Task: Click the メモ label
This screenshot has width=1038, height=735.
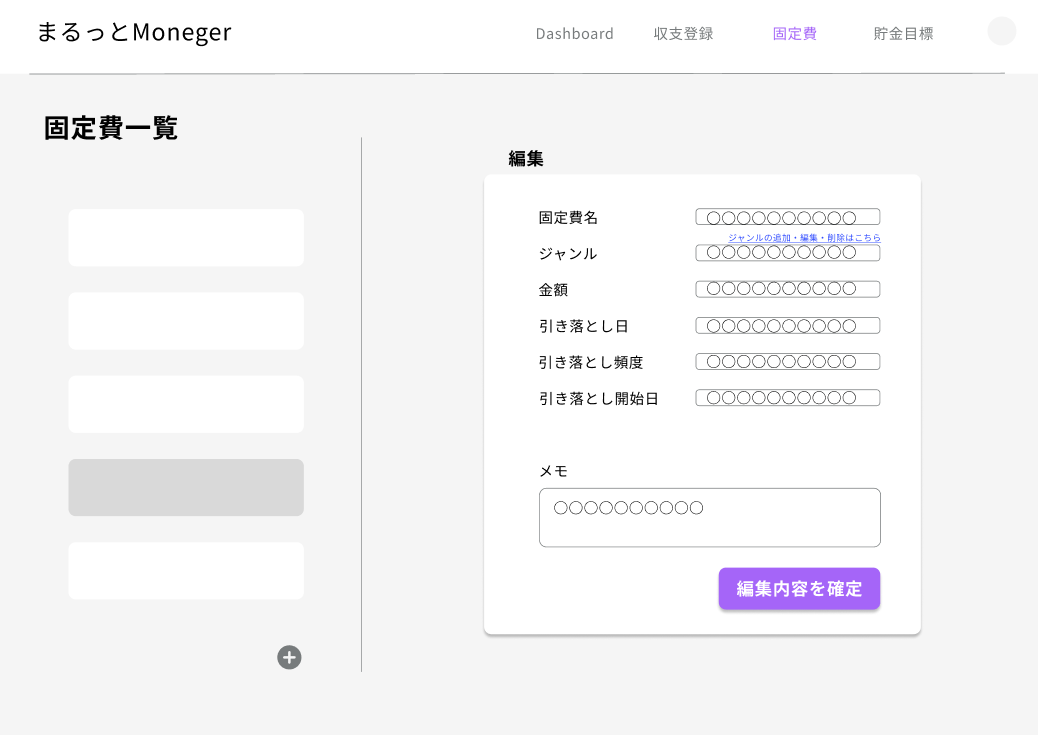Action: (553, 471)
